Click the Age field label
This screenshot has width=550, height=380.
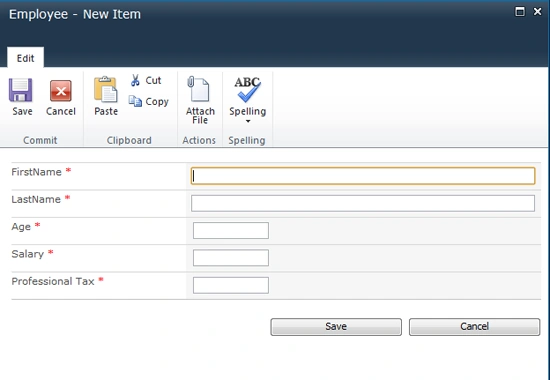click(x=21, y=227)
